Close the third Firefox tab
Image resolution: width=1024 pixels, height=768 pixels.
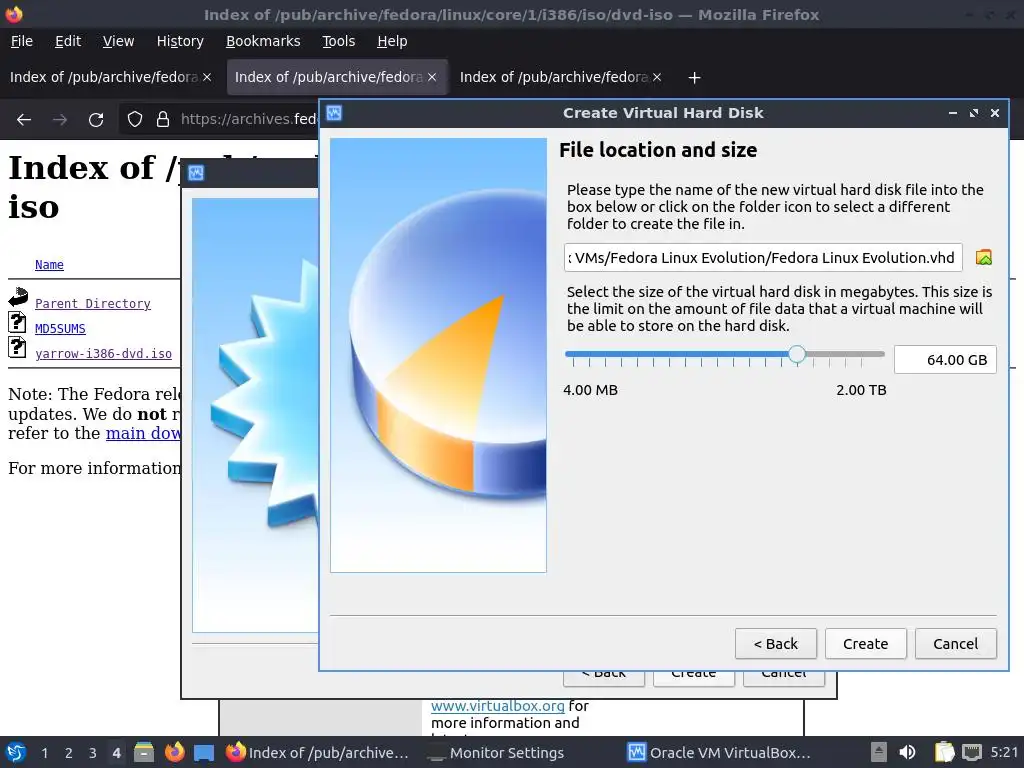(657, 77)
